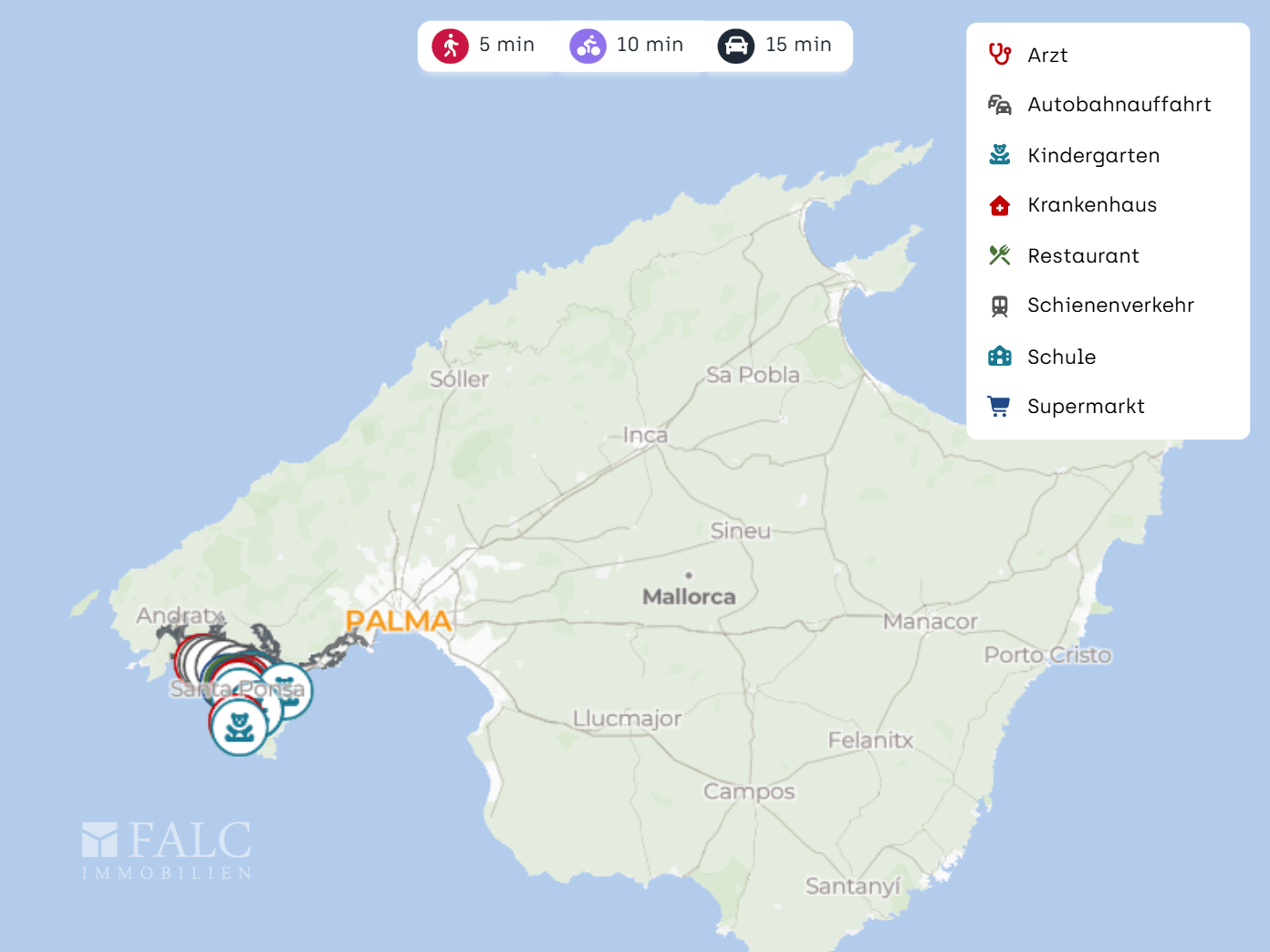Click the PALMA city label on map
Image resolution: width=1270 pixels, height=952 pixels.
(x=399, y=621)
